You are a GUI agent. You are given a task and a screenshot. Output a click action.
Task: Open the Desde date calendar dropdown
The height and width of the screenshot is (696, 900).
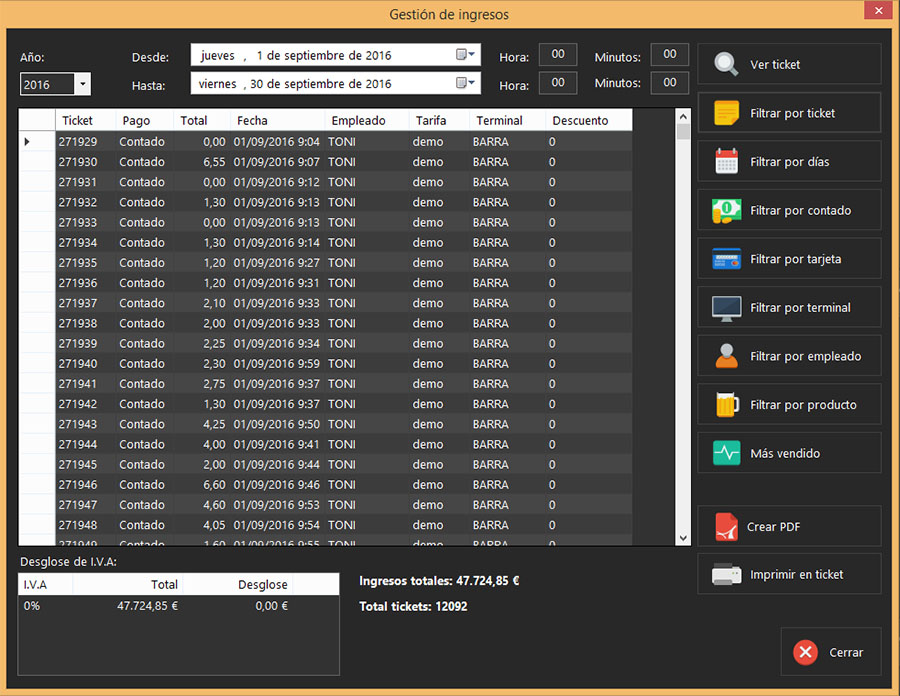tap(465, 55)
